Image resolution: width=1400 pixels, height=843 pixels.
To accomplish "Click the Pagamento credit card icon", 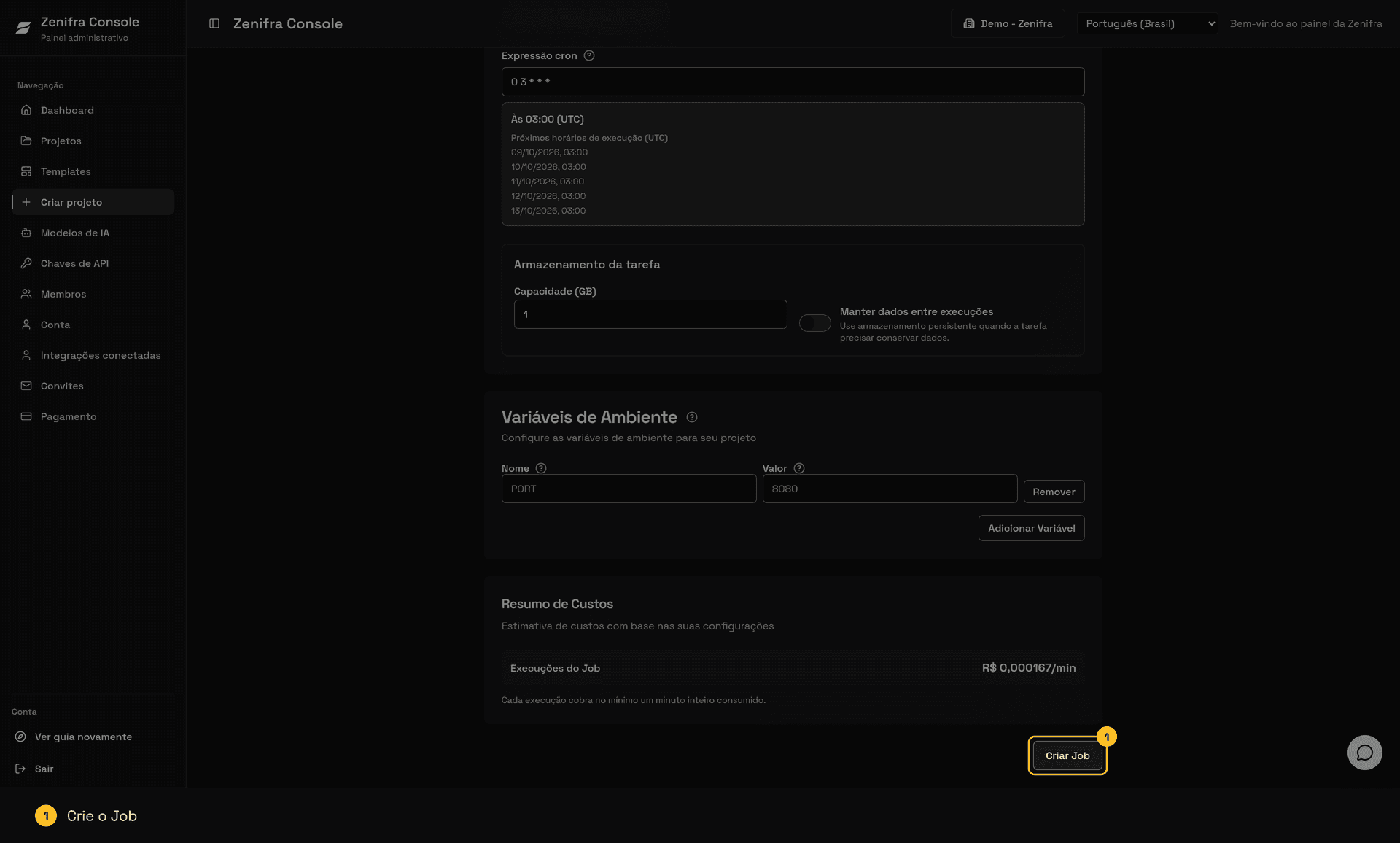I will [26, 416].
